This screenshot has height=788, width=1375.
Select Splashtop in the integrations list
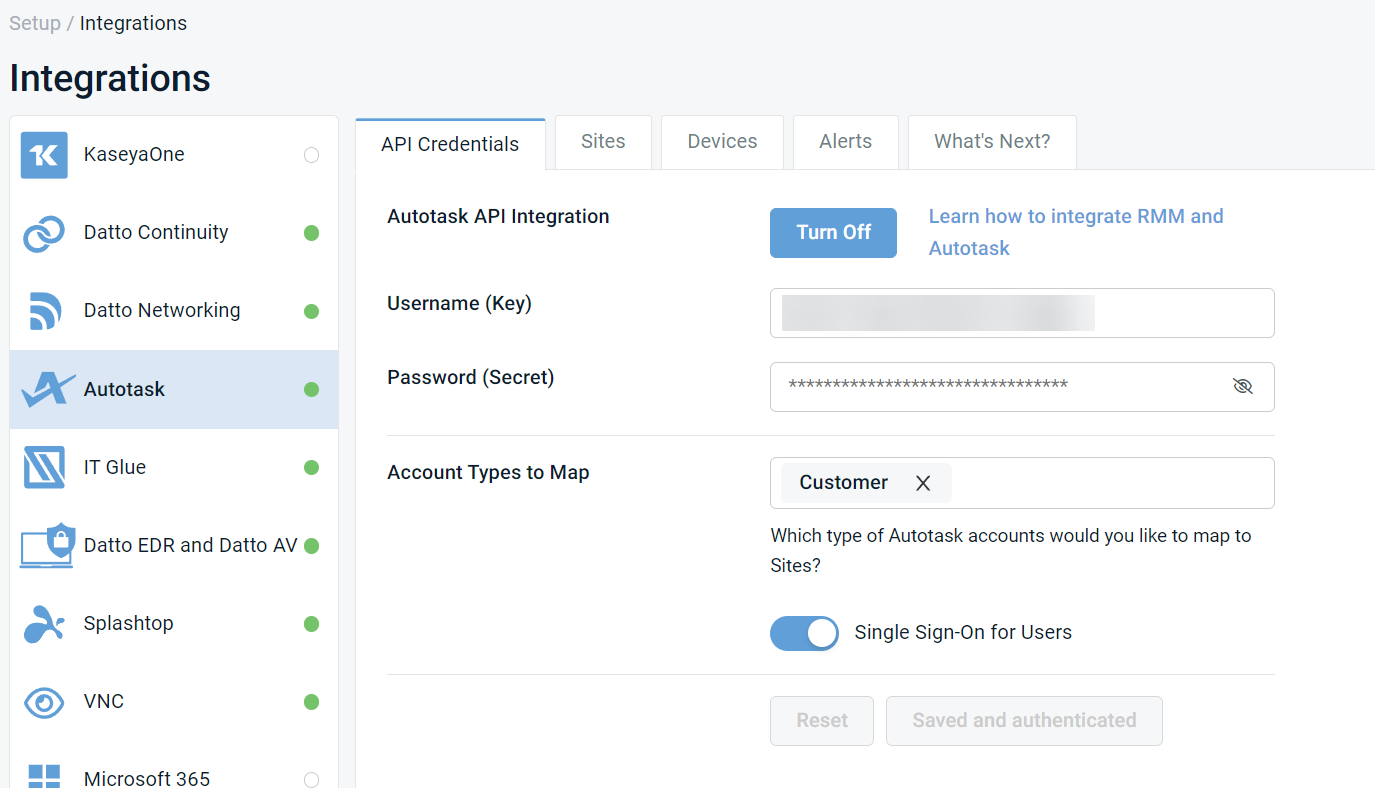pyautogui.click(x=174, y=624)
